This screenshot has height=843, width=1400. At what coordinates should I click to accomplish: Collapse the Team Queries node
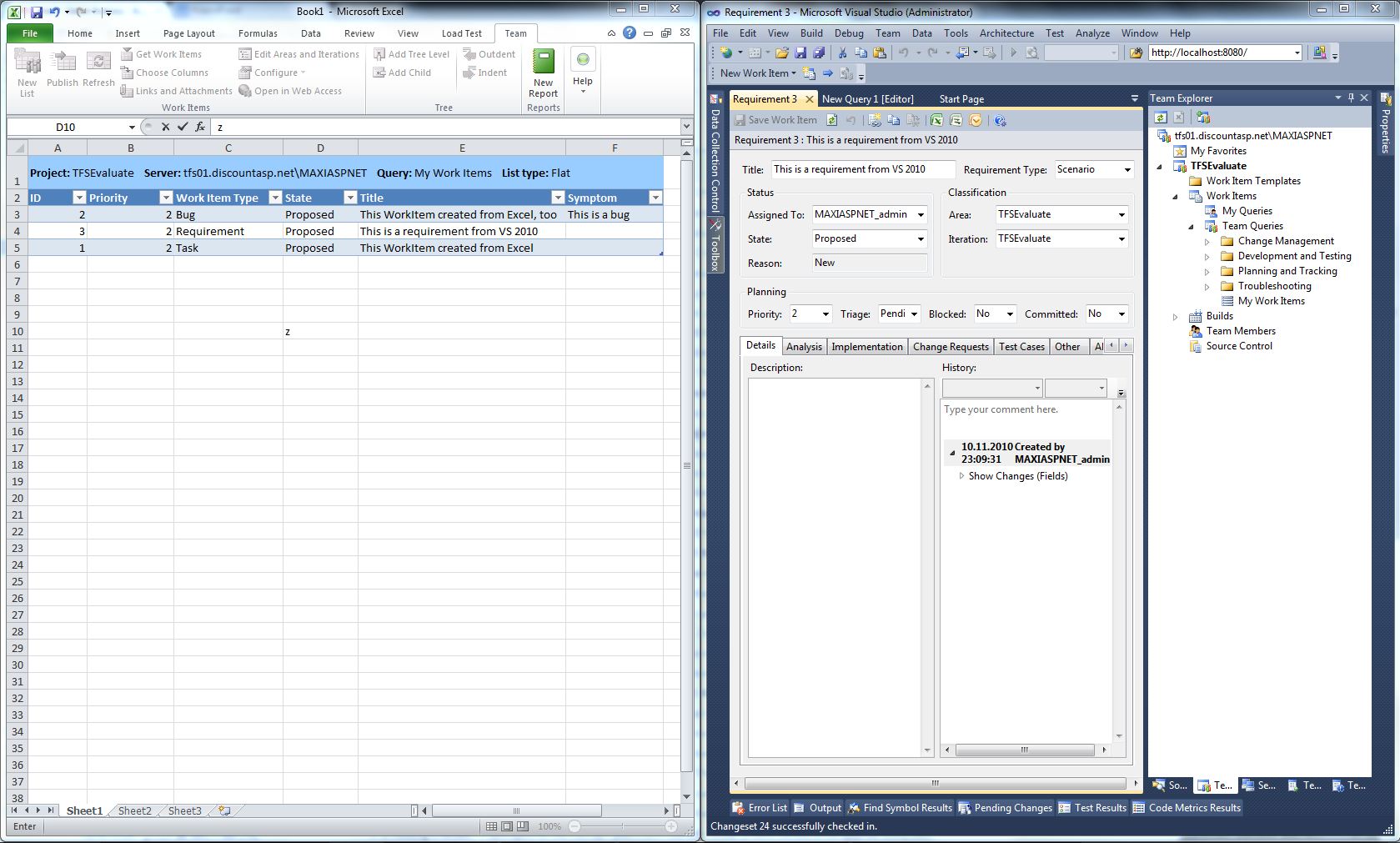(x=1191, y=227)
